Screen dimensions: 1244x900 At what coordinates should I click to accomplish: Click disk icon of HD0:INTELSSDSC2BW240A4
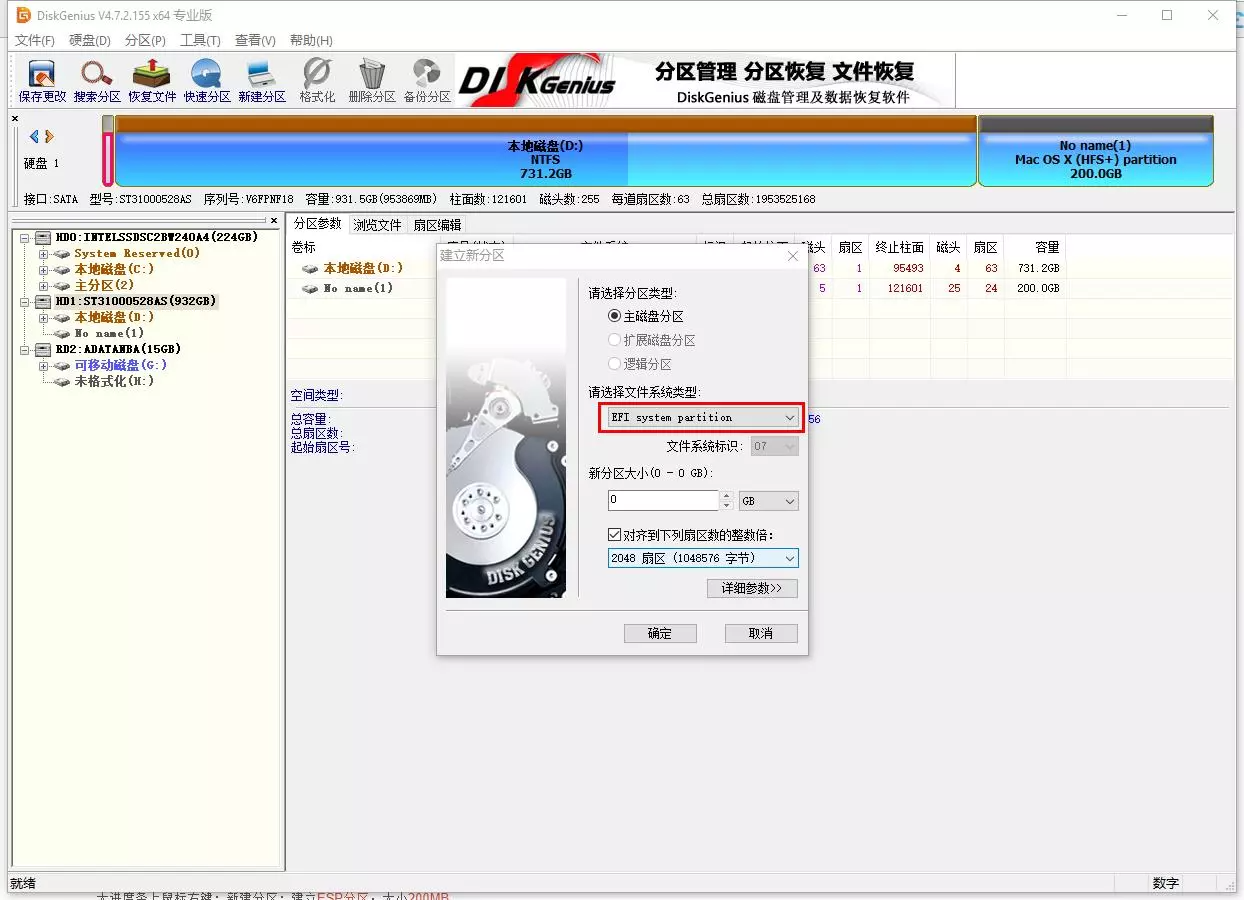click(42, 237)
